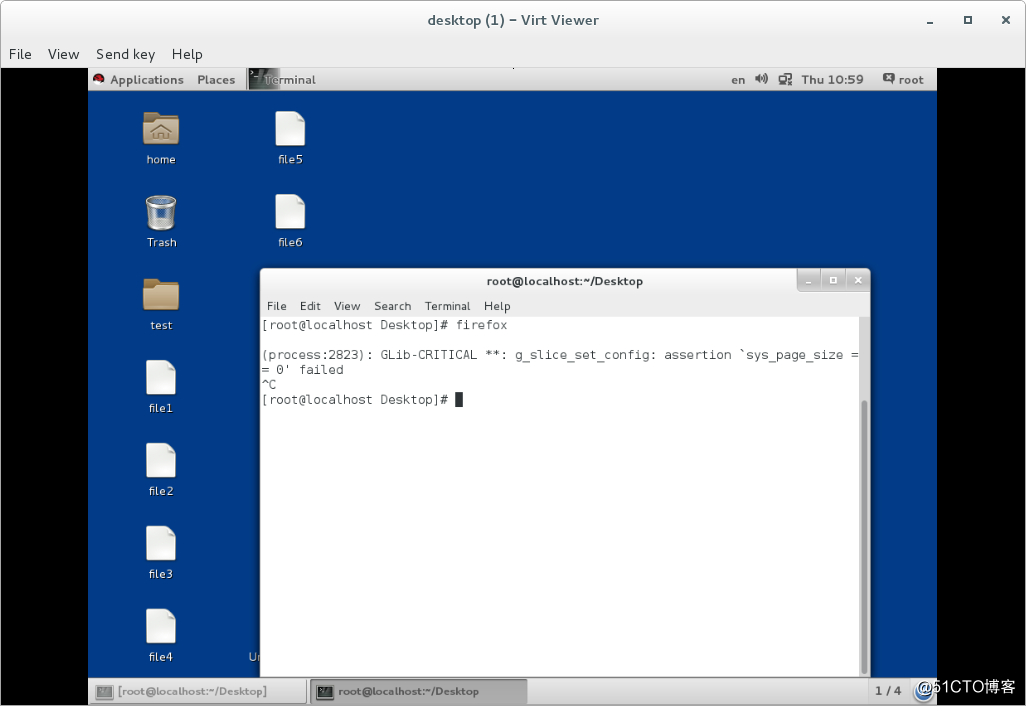Click the terminal vertical scrollbar

tap(864, 537)
